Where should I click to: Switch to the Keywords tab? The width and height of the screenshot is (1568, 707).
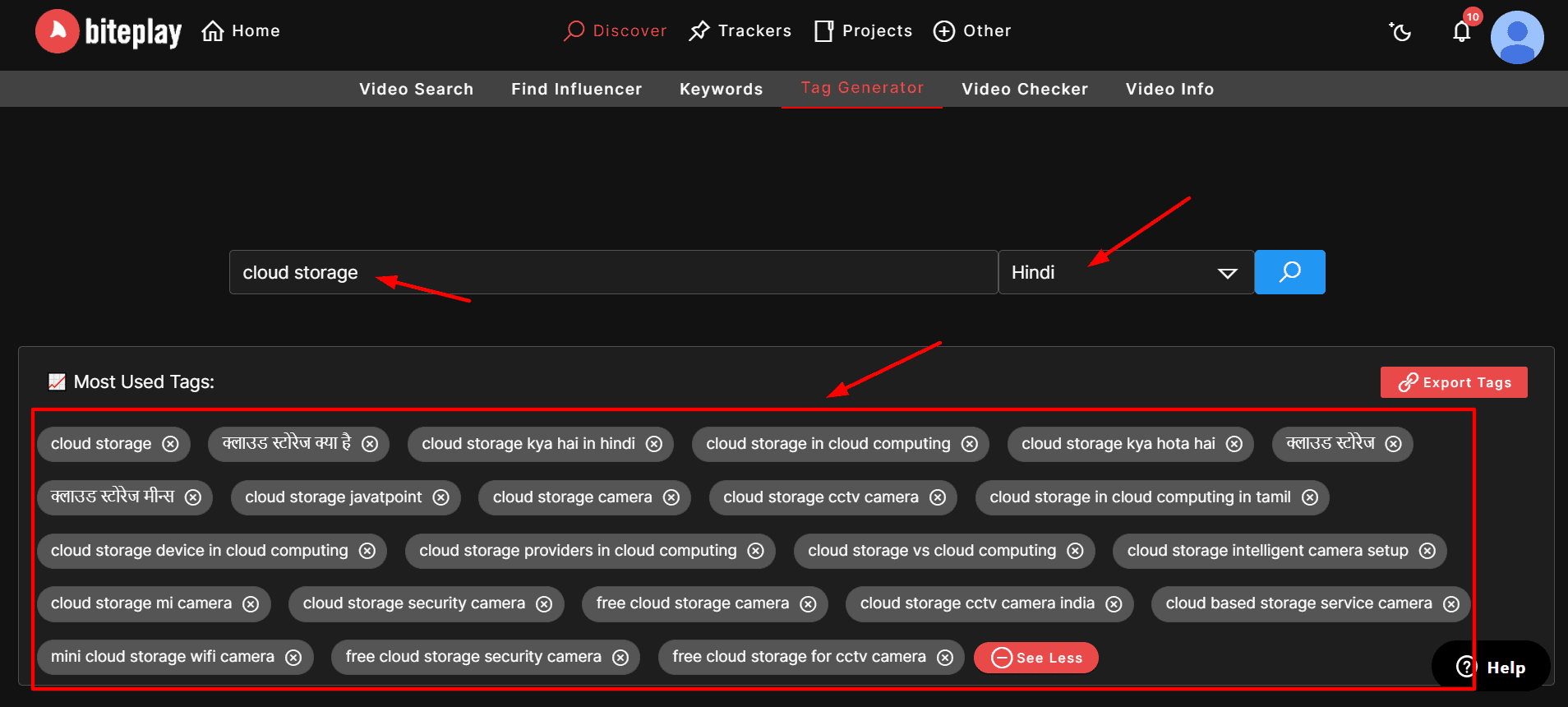tap(721, 89)
